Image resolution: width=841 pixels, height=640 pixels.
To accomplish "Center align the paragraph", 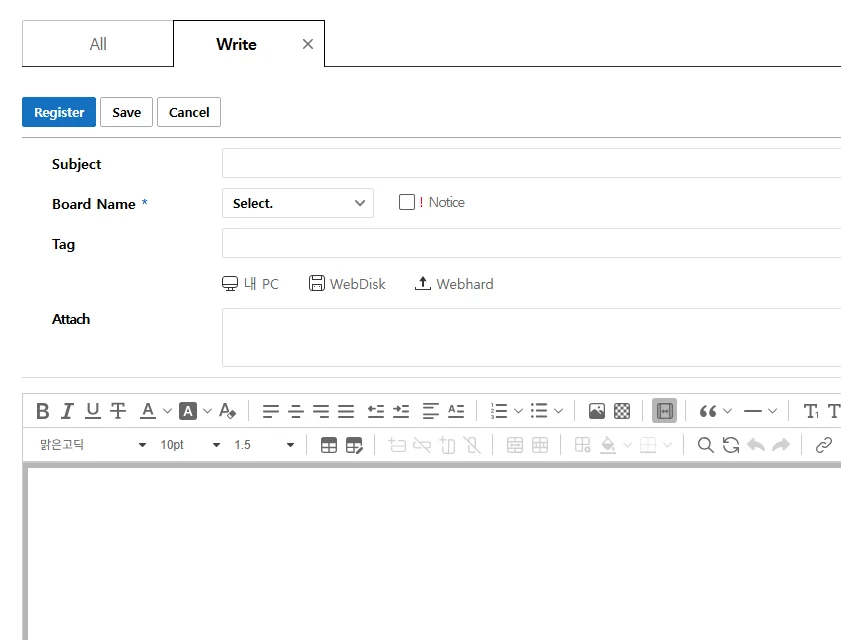I will [296, 411].
